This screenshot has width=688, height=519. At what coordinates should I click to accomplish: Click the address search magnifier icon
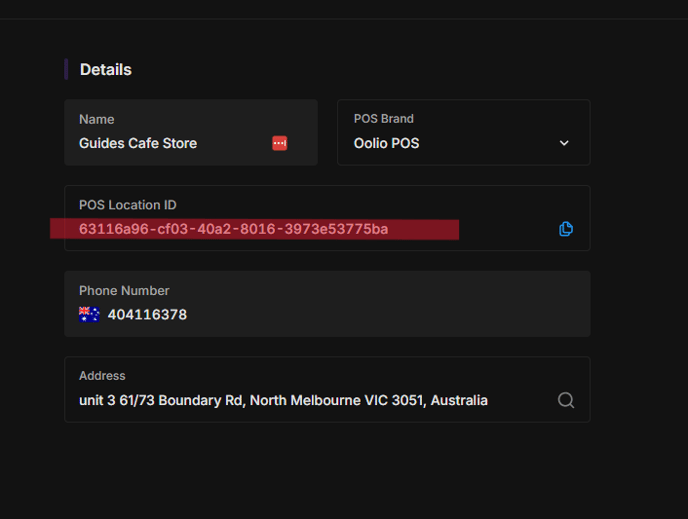[566, 400]
